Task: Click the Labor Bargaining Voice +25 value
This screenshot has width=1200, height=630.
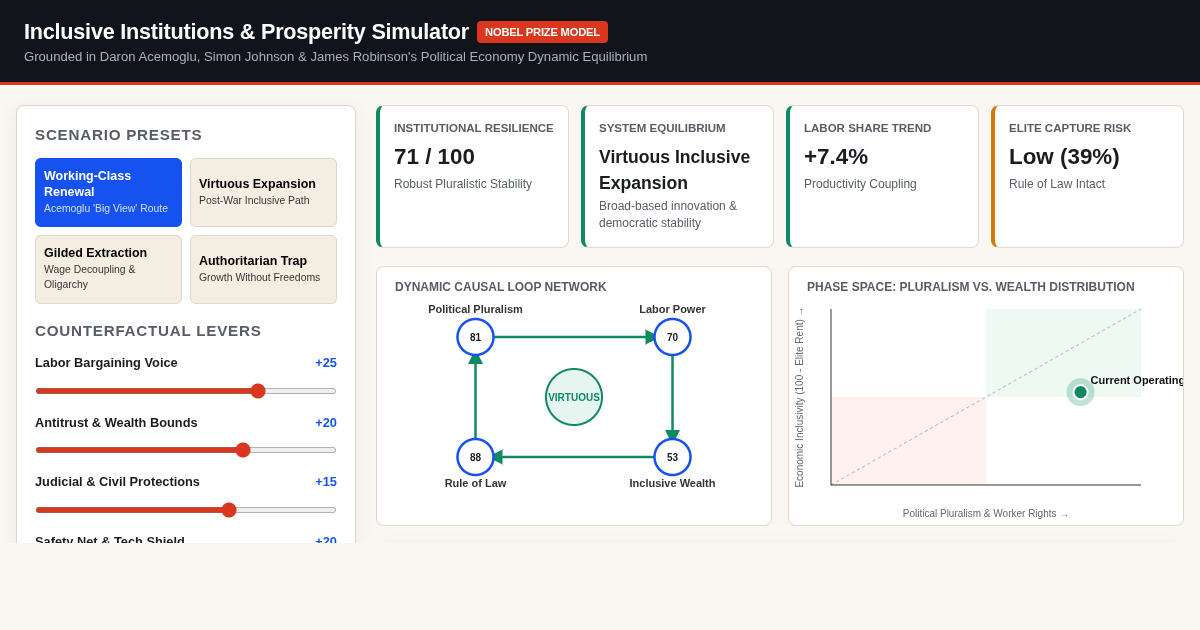Action: (x=326, y=363)
